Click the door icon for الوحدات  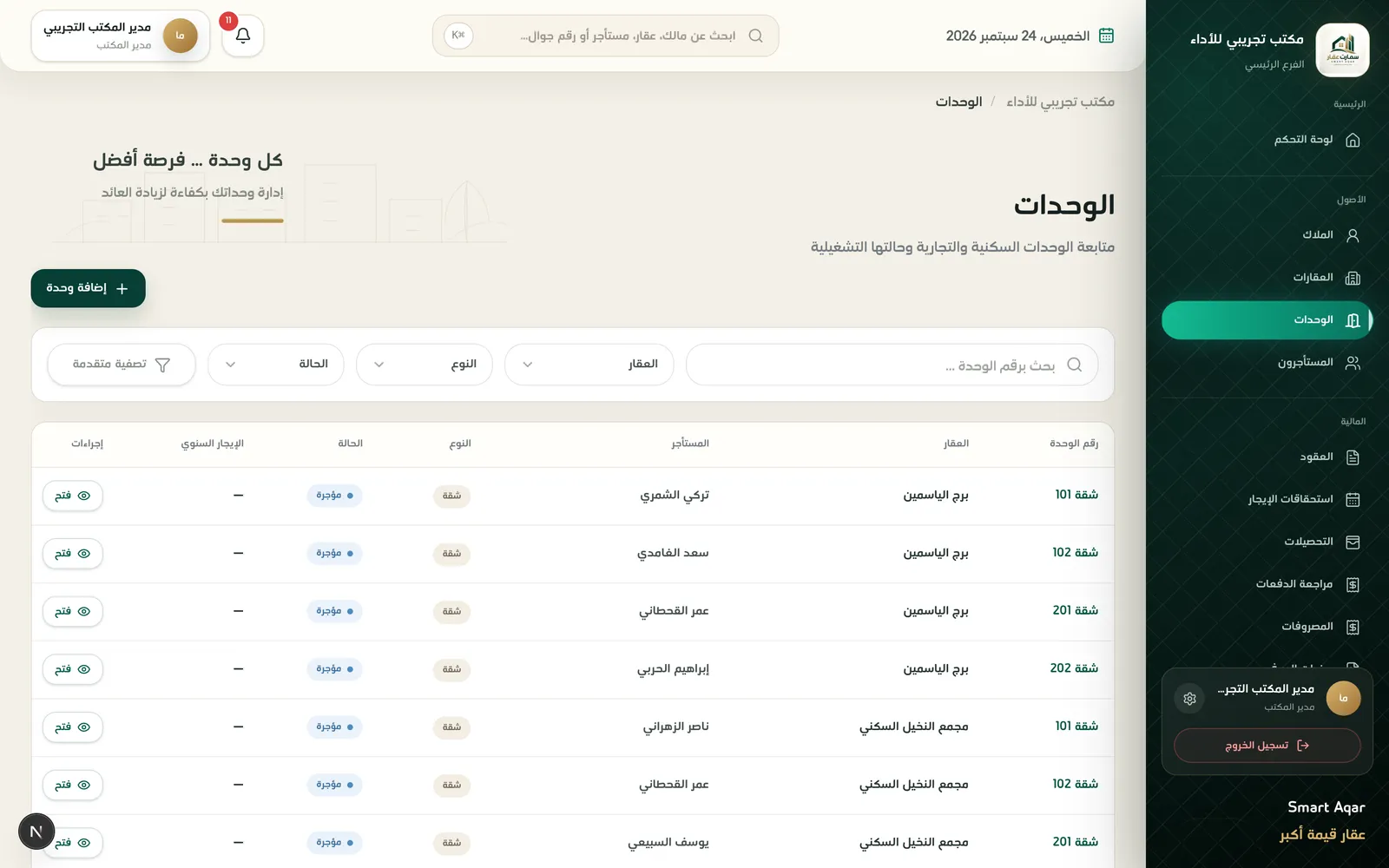tap(1353, 320)
